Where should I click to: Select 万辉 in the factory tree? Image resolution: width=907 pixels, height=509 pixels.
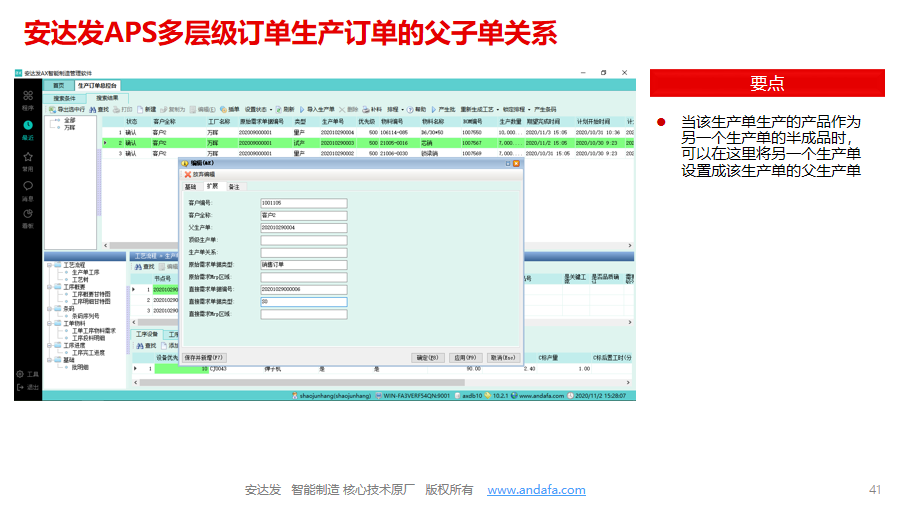point(69,127)
